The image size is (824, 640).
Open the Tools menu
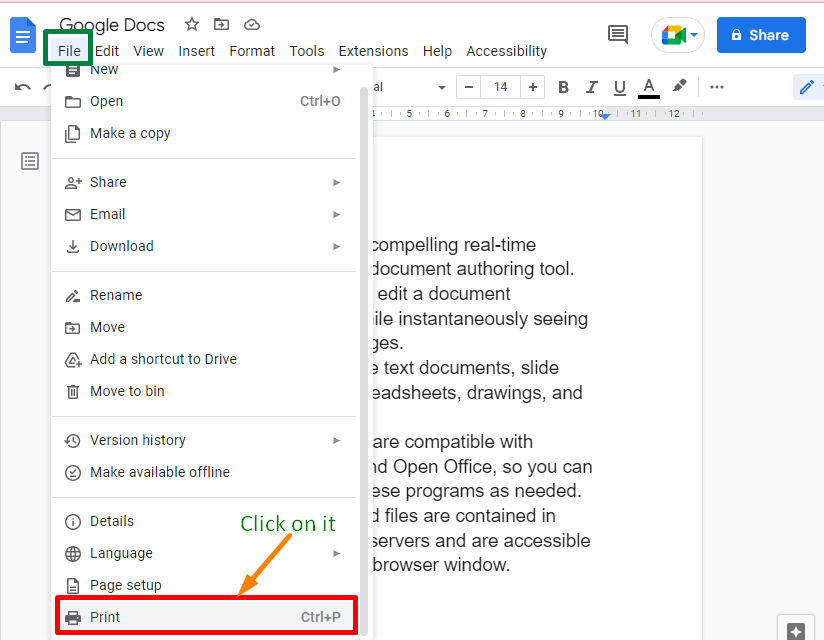point(307,51)
